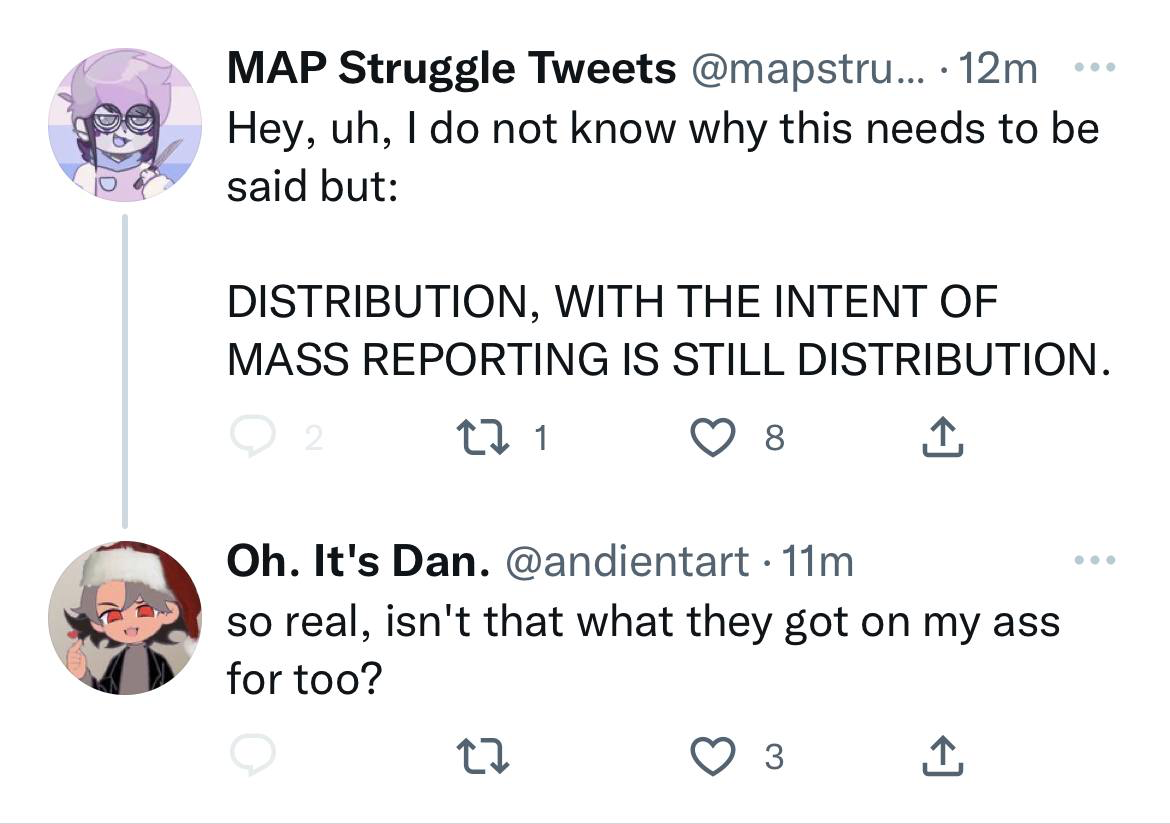Open more options on Dan's reply
The image size is (1170, 824).
pos(1095,560)
